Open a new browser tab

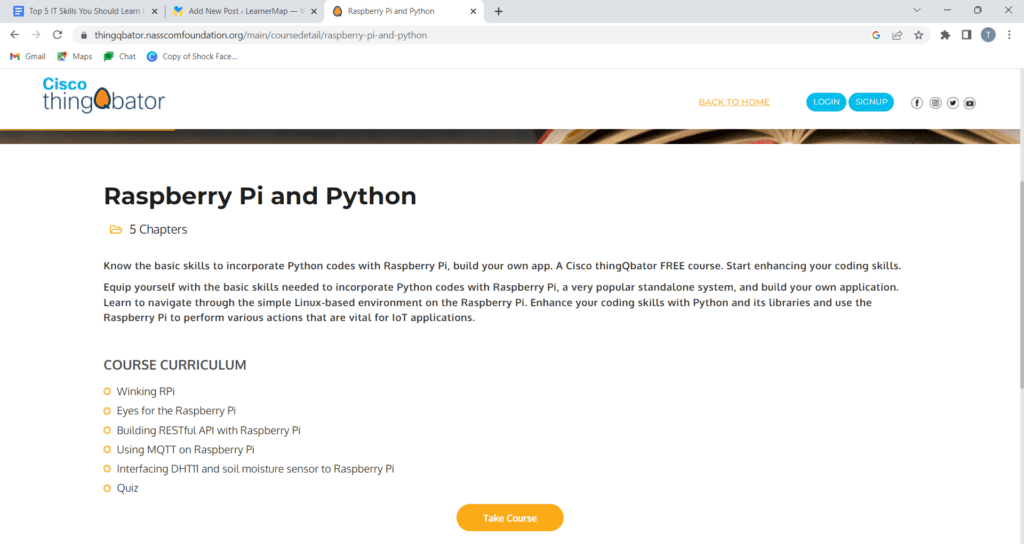point(498,11)
